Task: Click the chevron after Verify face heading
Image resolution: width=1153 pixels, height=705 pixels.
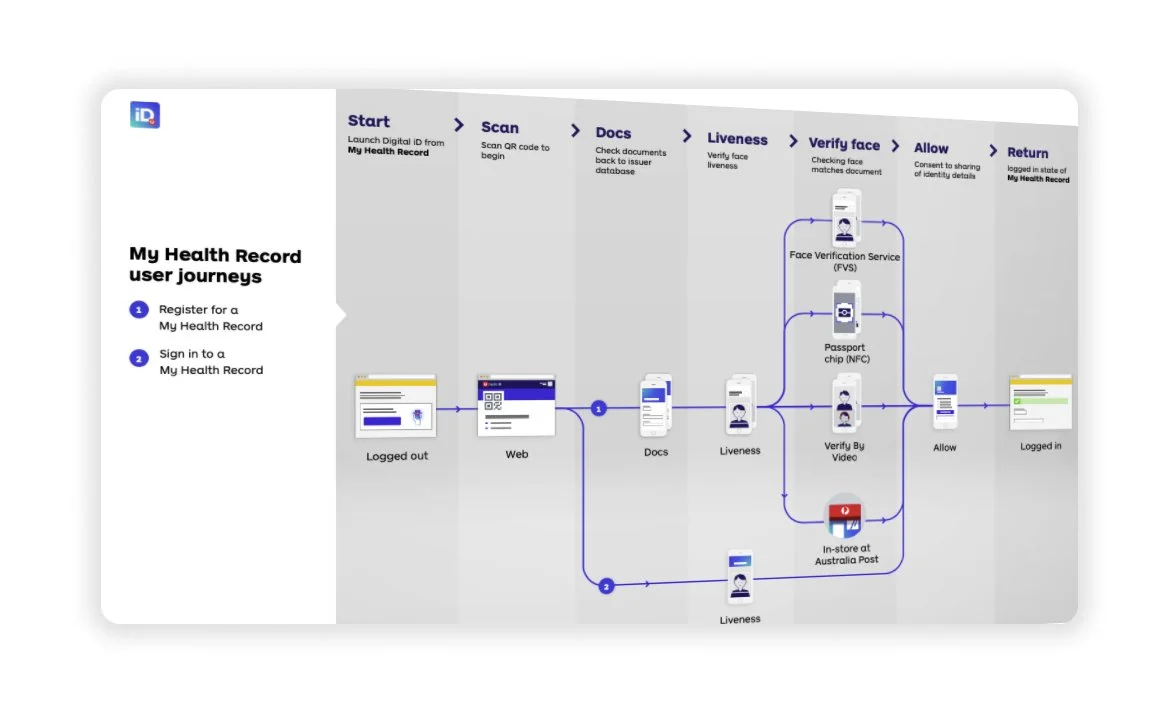Action: (x=895, y=146)
